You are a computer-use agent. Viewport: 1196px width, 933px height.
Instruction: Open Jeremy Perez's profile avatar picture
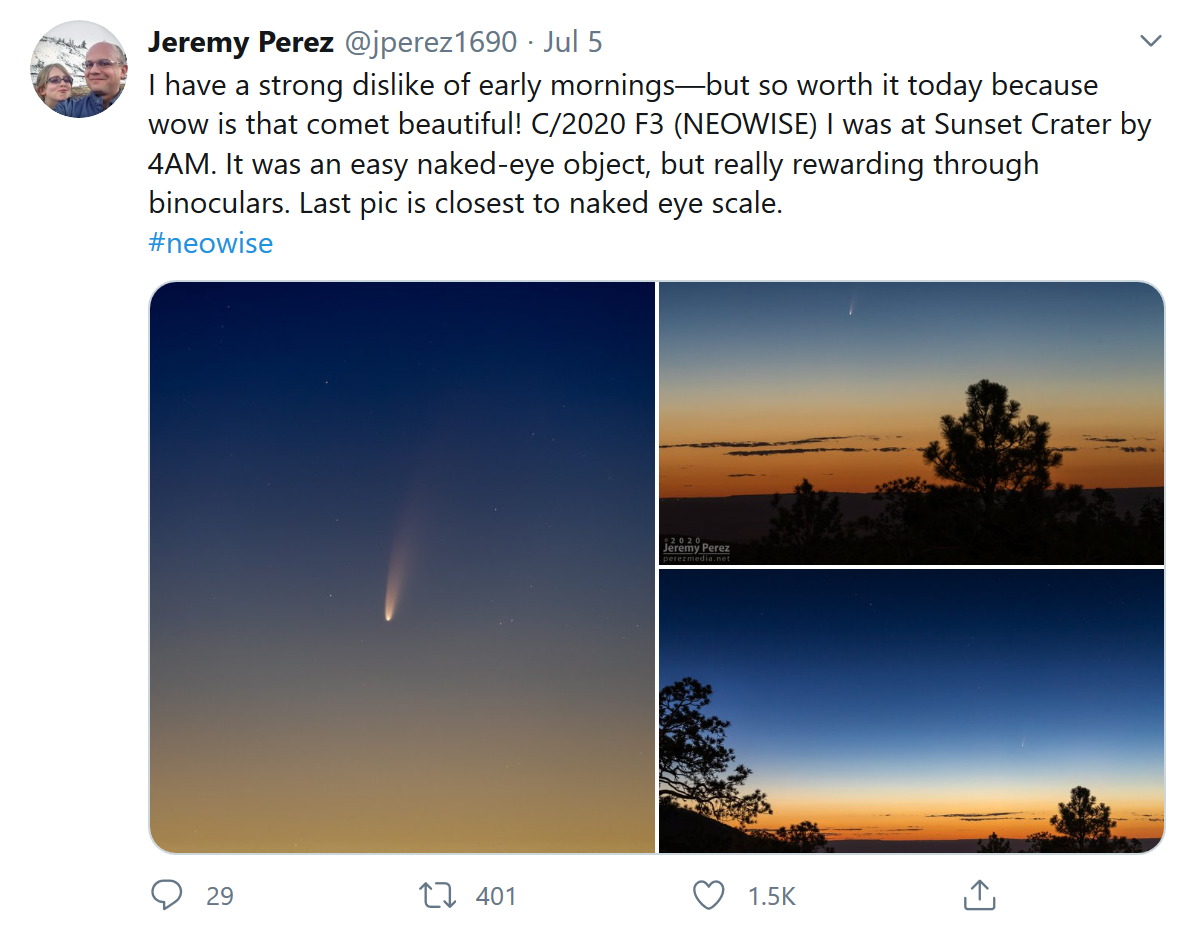[79, 70]
